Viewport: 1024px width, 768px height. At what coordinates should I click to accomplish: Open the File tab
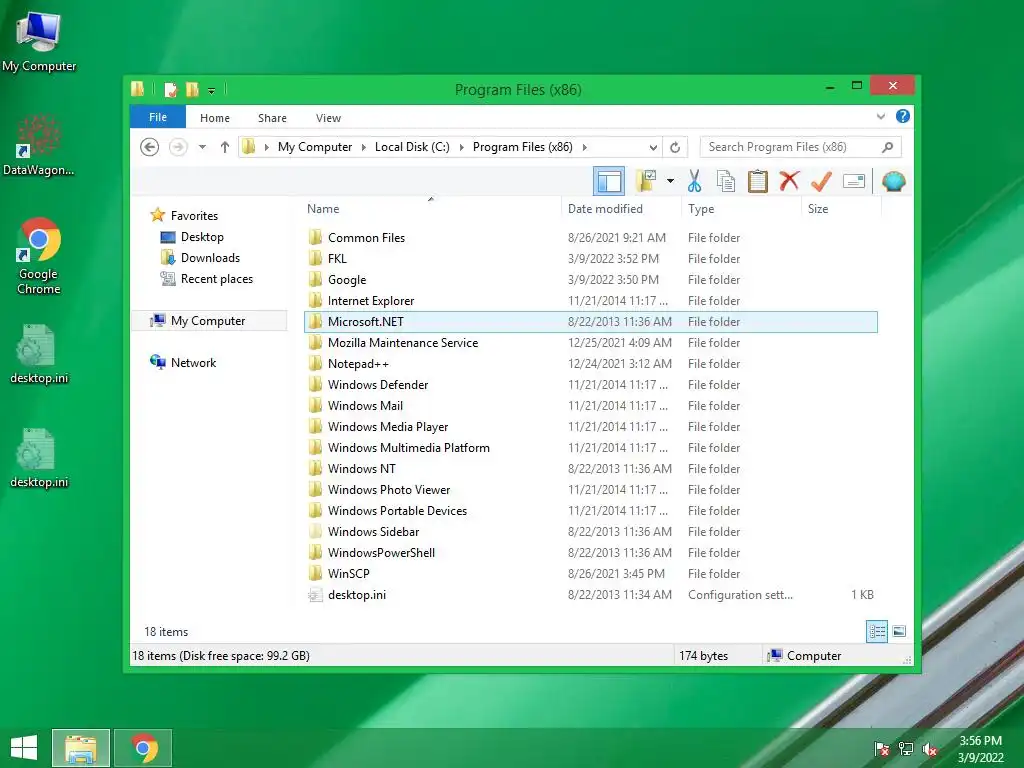158,117
